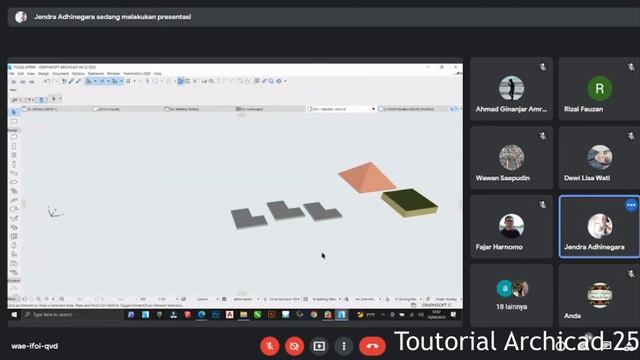Screen dimensions: 640x360
Task: Open three-dot options on Jendra Adhinegara tile
Action: click(631, 205)
